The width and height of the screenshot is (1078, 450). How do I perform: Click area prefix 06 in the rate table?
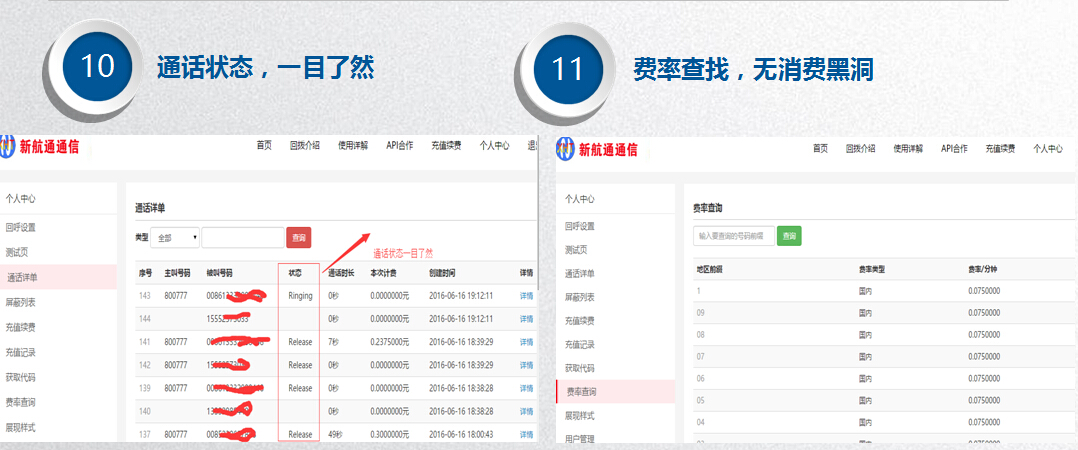point(701,379)
